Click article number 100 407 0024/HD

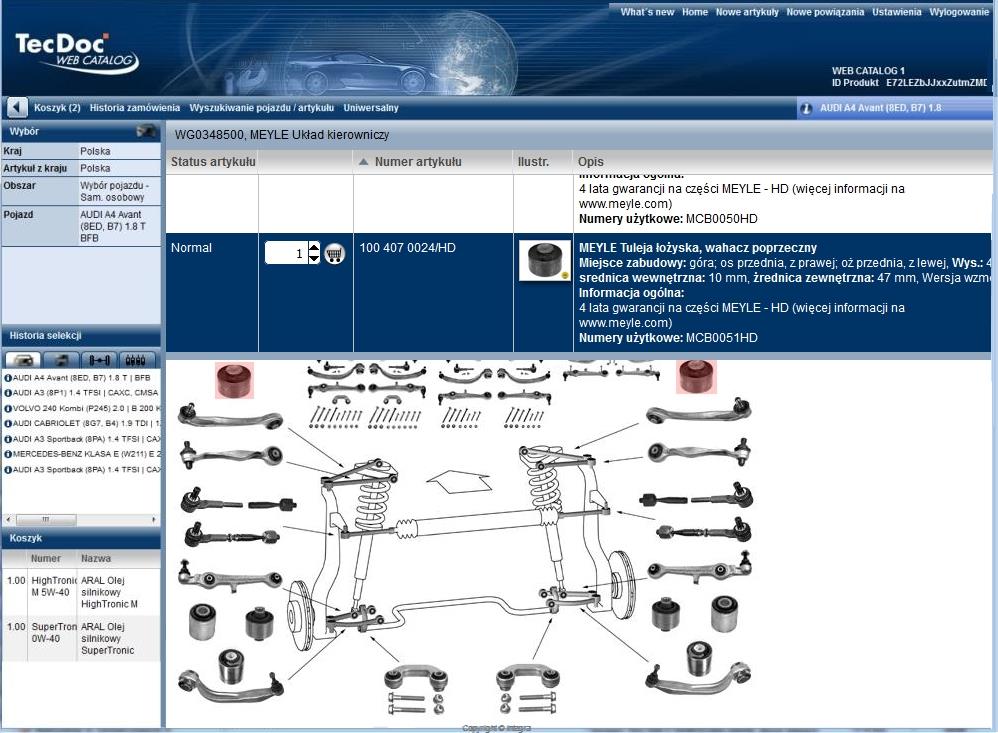click(407, 248)
